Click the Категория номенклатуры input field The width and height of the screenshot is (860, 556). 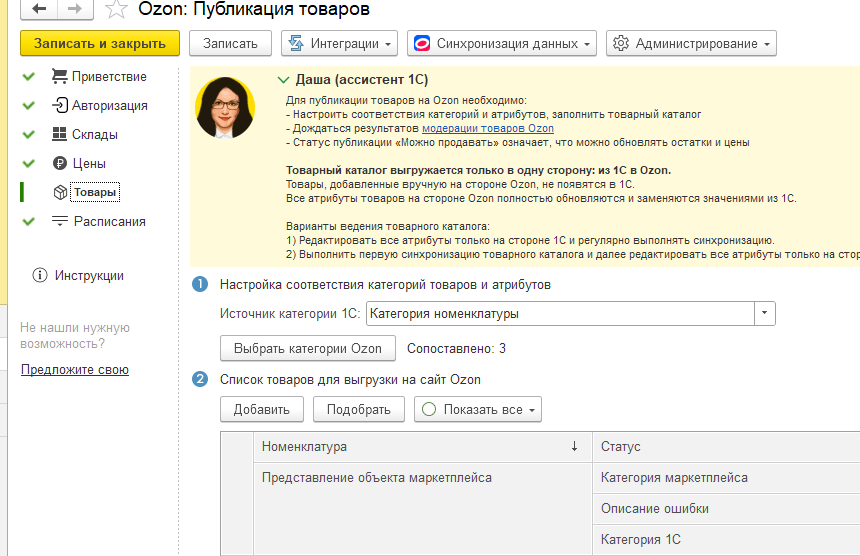[560, 314]
